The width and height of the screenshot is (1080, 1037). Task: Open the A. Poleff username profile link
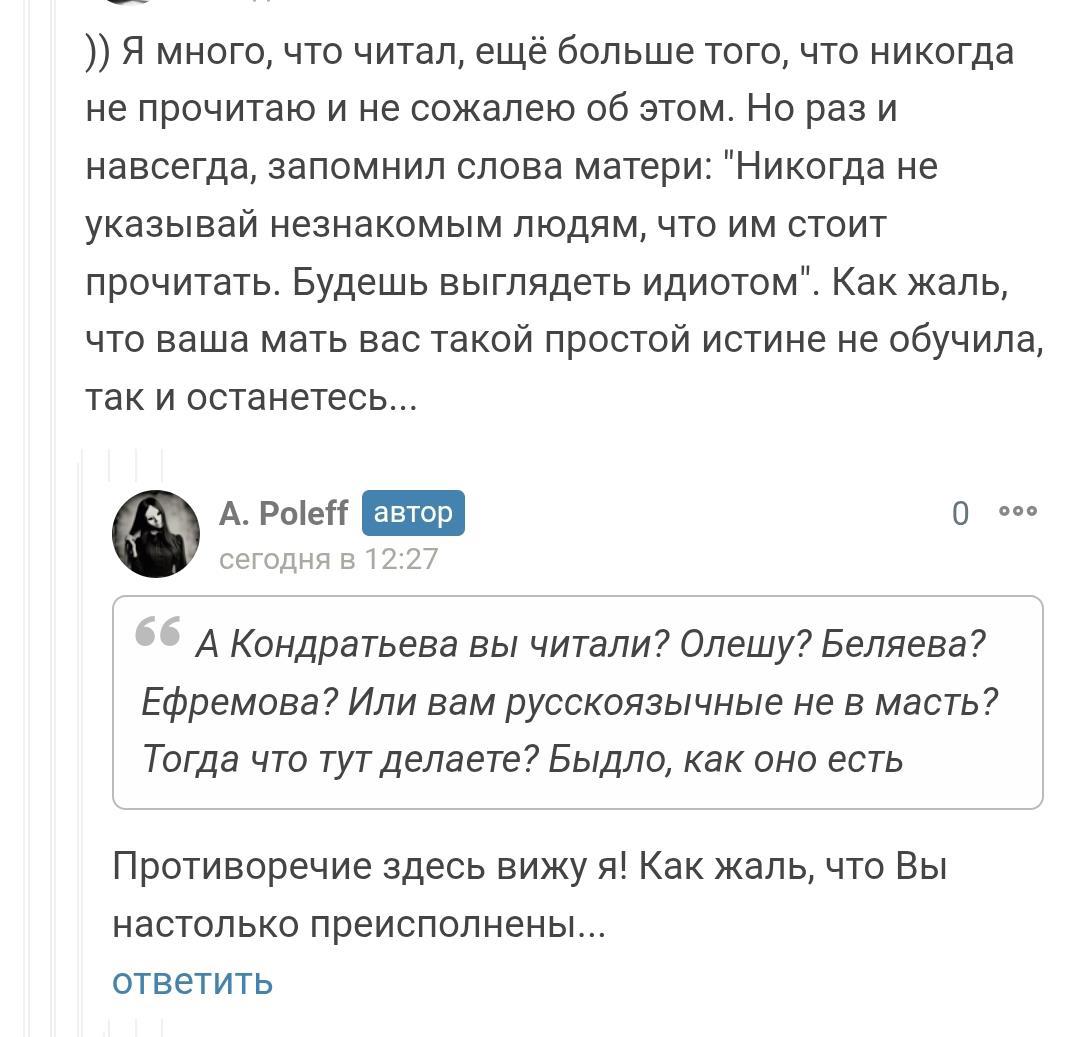[283, 513]
